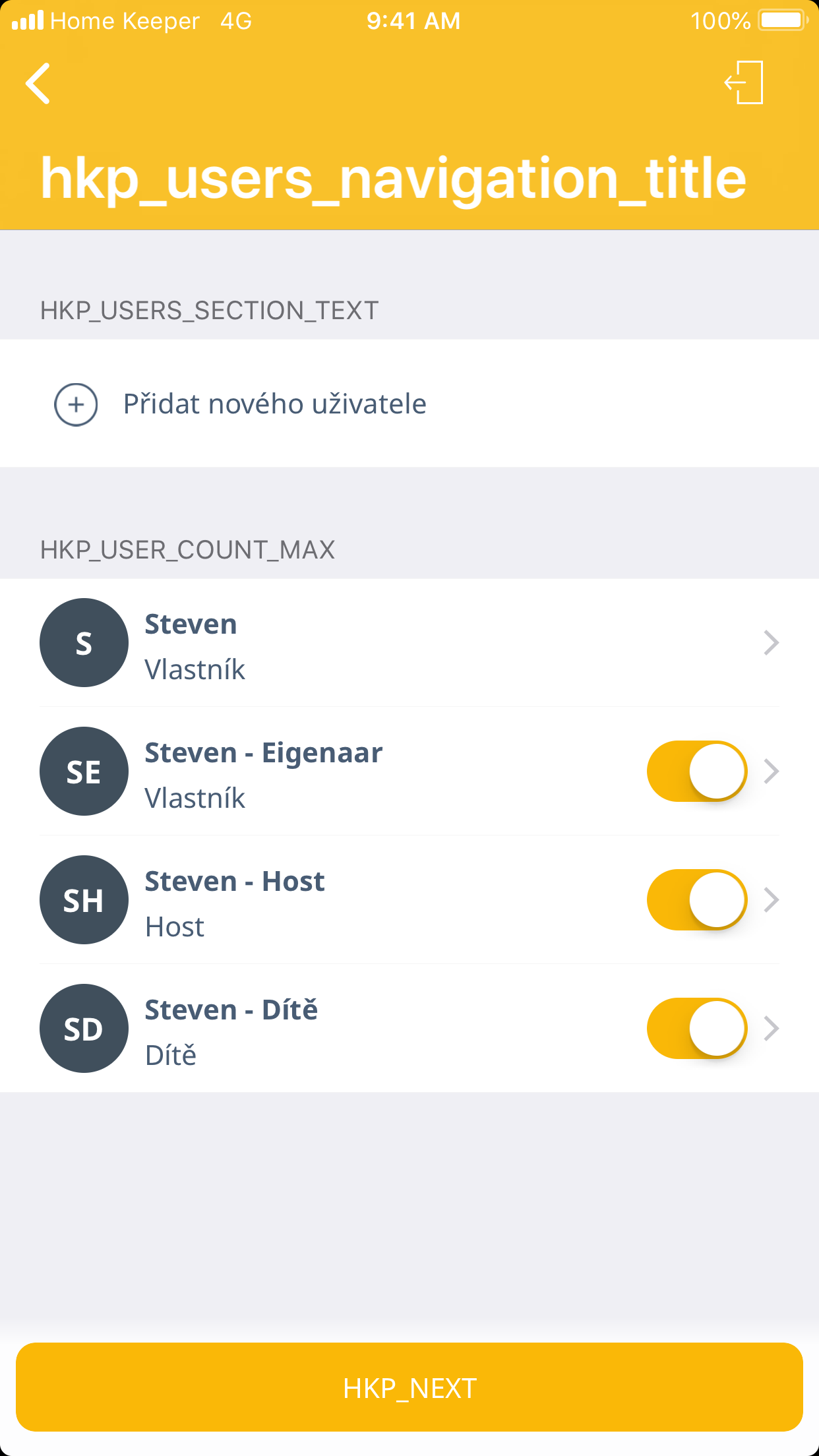Tap "Přidat nového uživatele" link

274,404
